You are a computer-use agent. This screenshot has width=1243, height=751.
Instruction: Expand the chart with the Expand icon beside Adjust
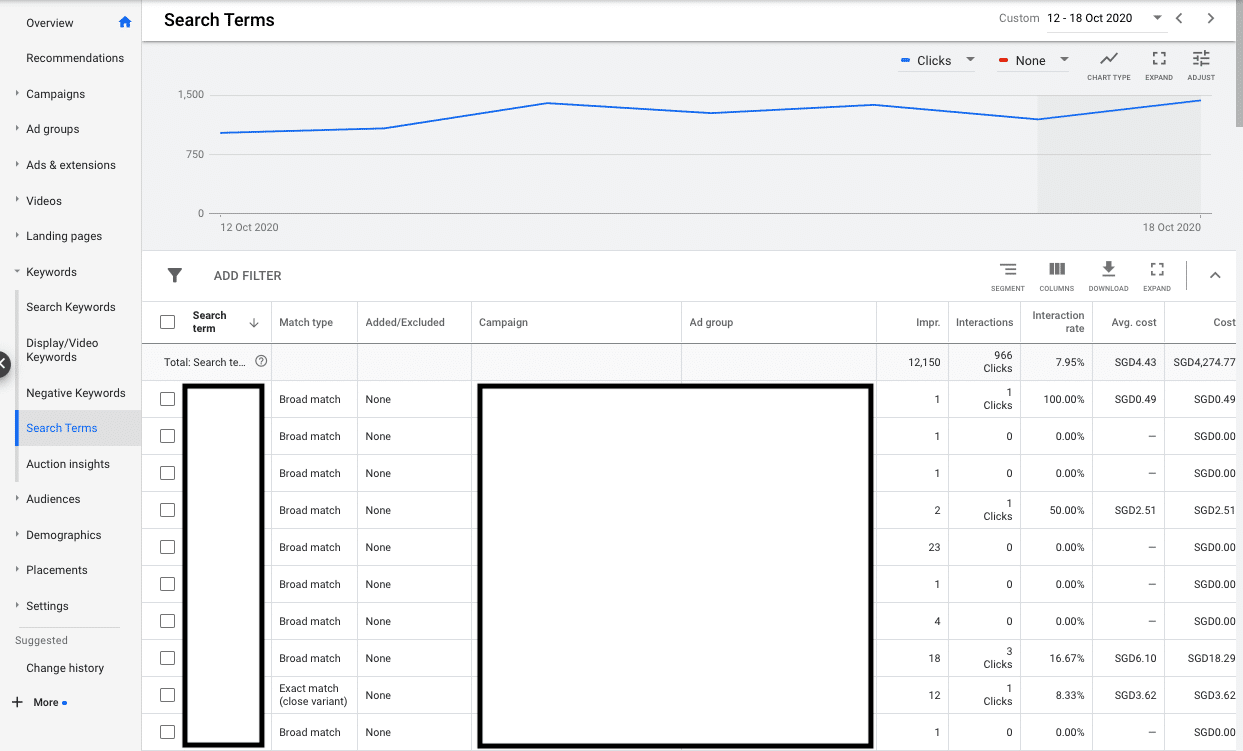(x=1159, y=65)
